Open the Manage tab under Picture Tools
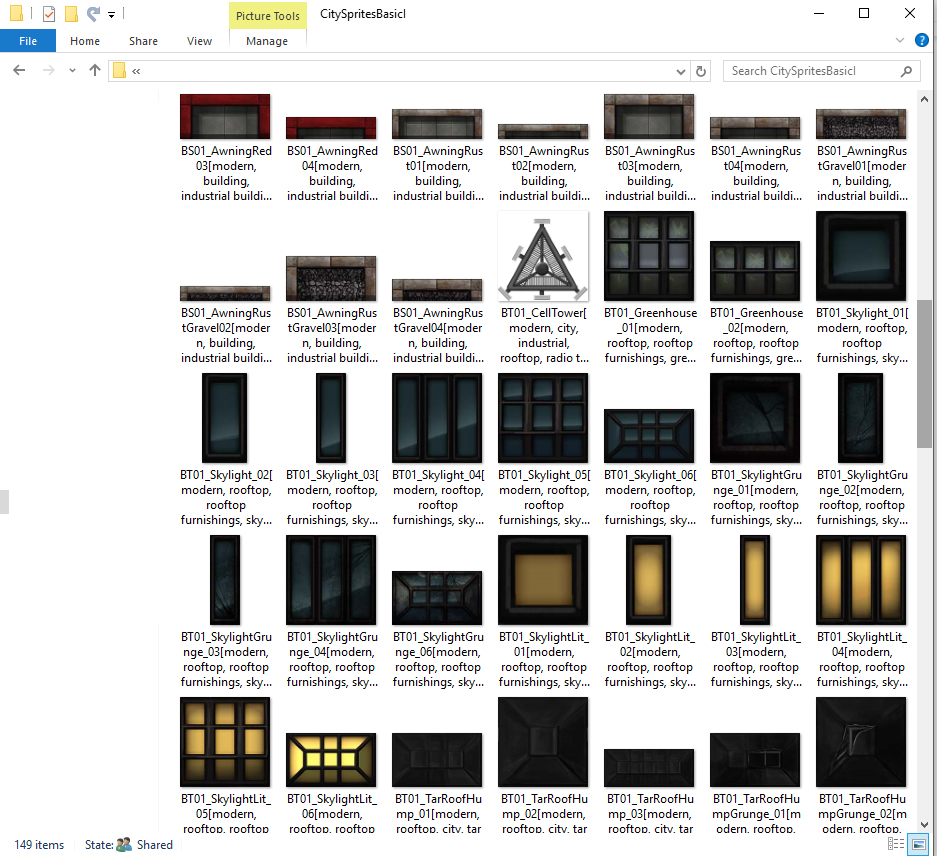This screenshot has height=856, width=937. pos(267,41)
